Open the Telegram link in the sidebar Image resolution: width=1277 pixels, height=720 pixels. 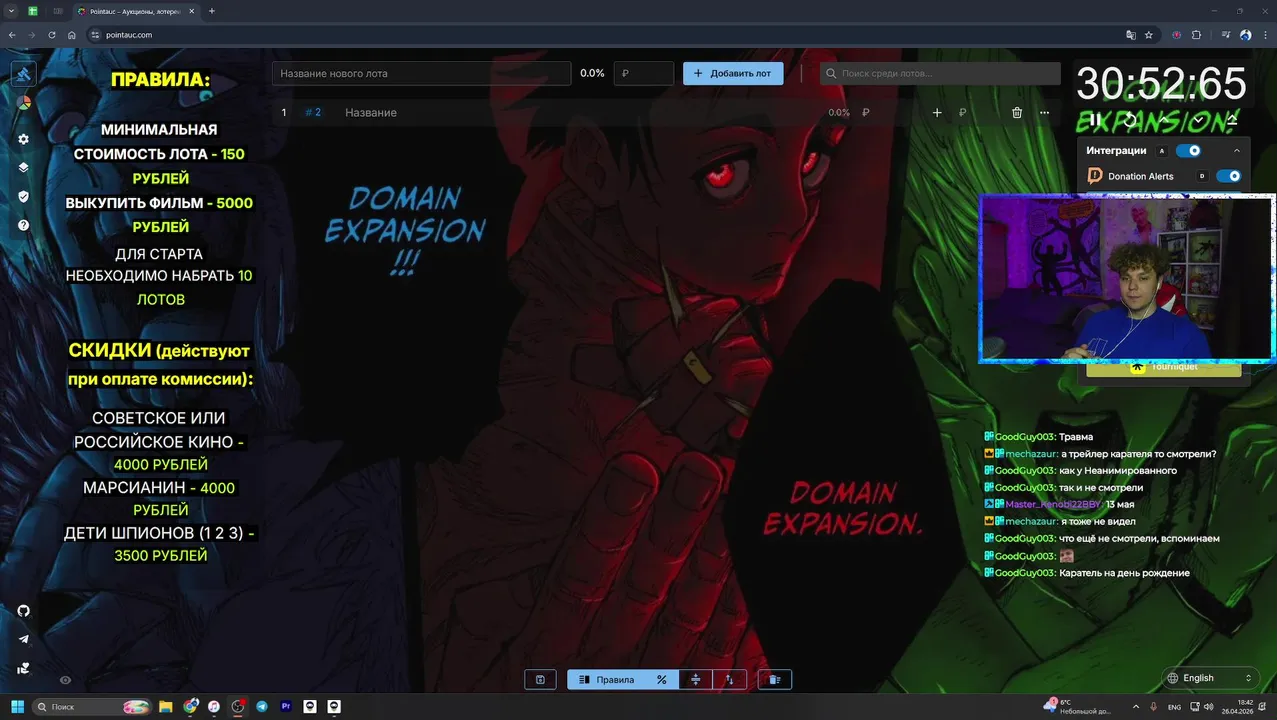pos(24,639)
